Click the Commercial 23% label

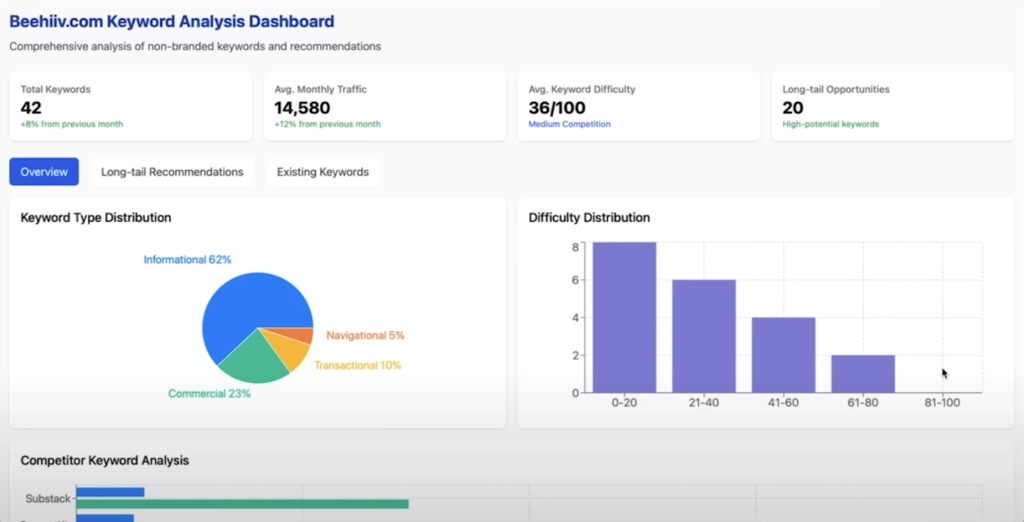click(x=209, y=393)
